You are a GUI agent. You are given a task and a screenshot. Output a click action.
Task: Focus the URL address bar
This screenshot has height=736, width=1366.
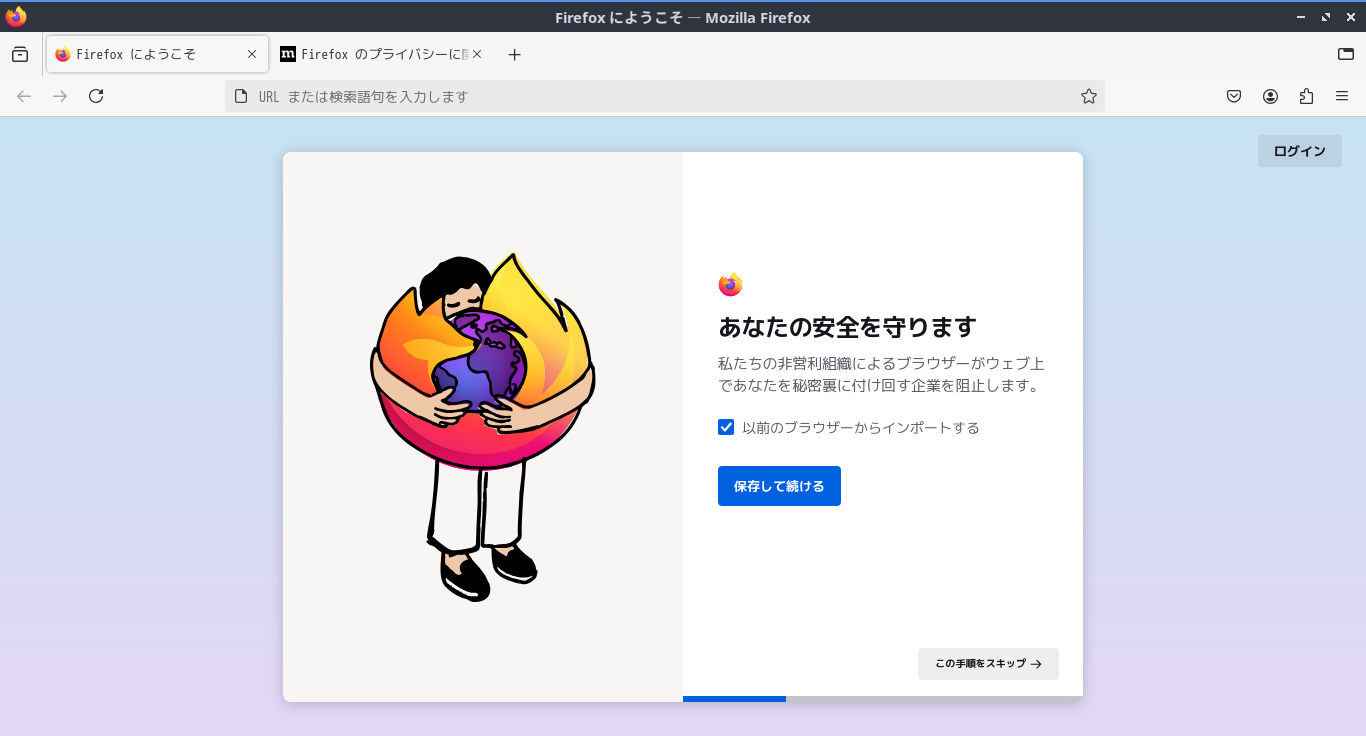[665, 96]
